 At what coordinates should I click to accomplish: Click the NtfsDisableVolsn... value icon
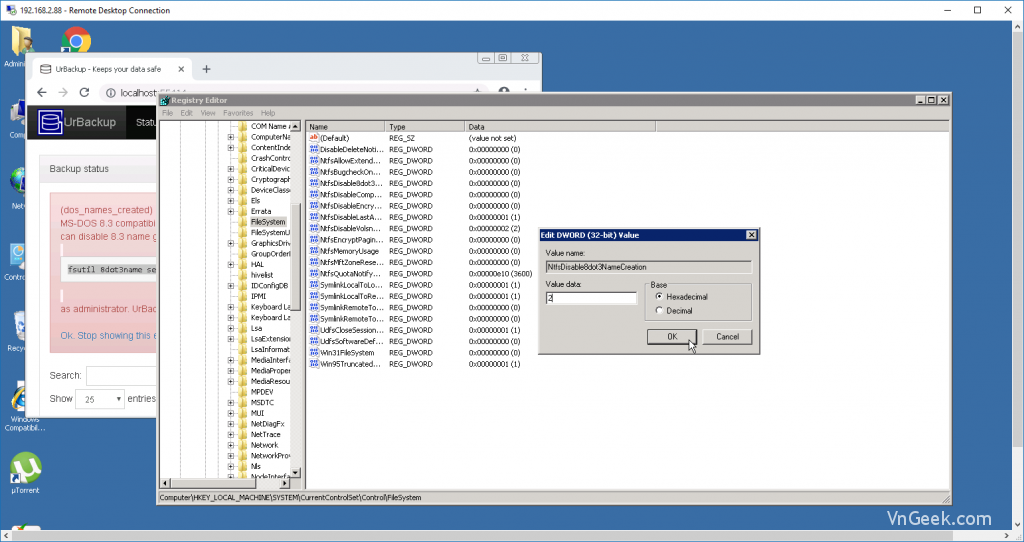click(x=313, y=229)
